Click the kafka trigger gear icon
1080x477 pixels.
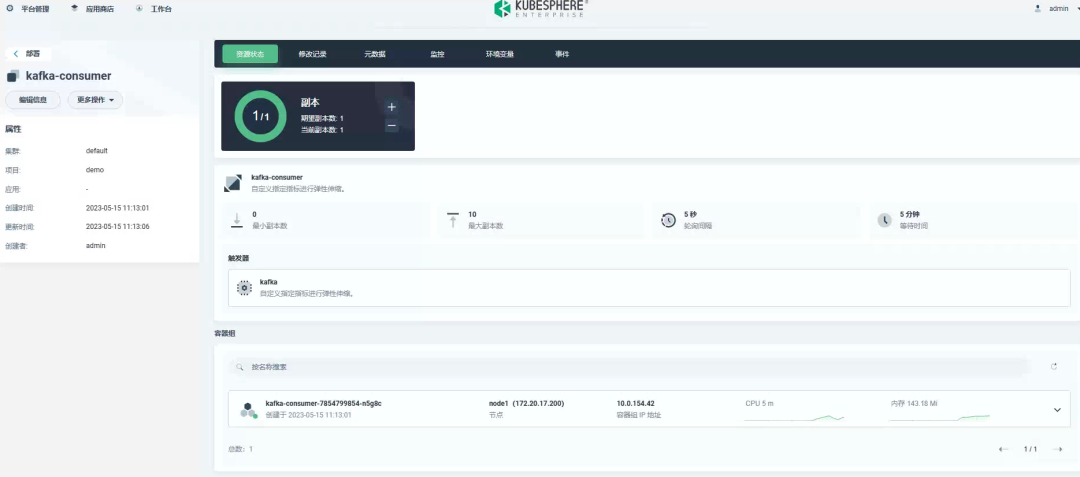[245, 288]
